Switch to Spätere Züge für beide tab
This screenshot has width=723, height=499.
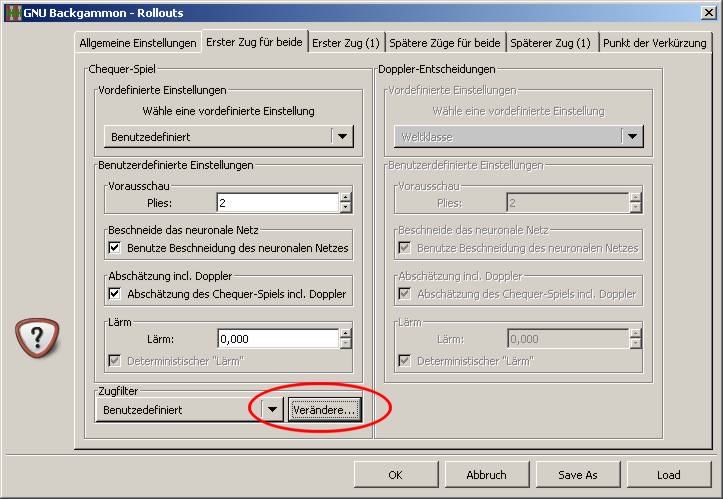(444, 43)
